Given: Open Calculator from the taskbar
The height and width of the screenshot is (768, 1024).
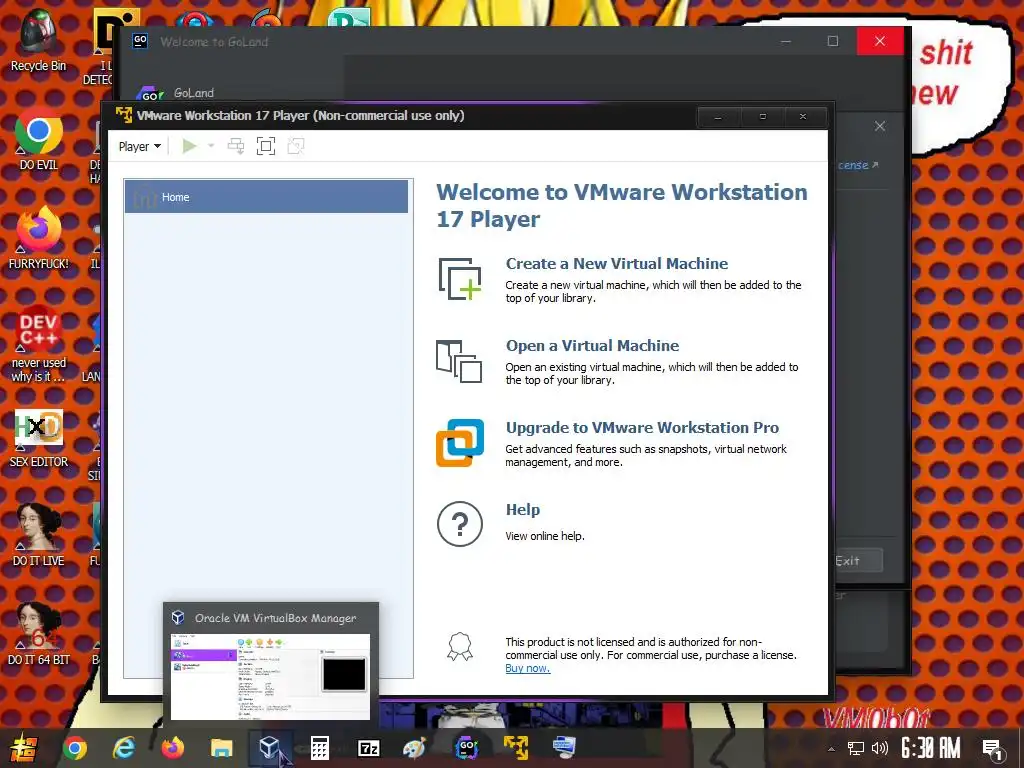Looking at the screenshot, I should (319, 748).
